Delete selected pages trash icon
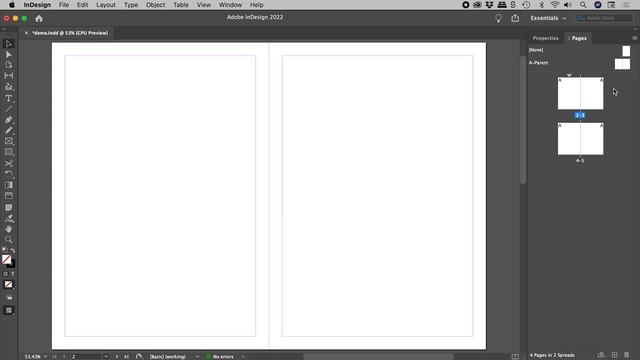This screenshot has height=360, width=640. tap(627, 355)
